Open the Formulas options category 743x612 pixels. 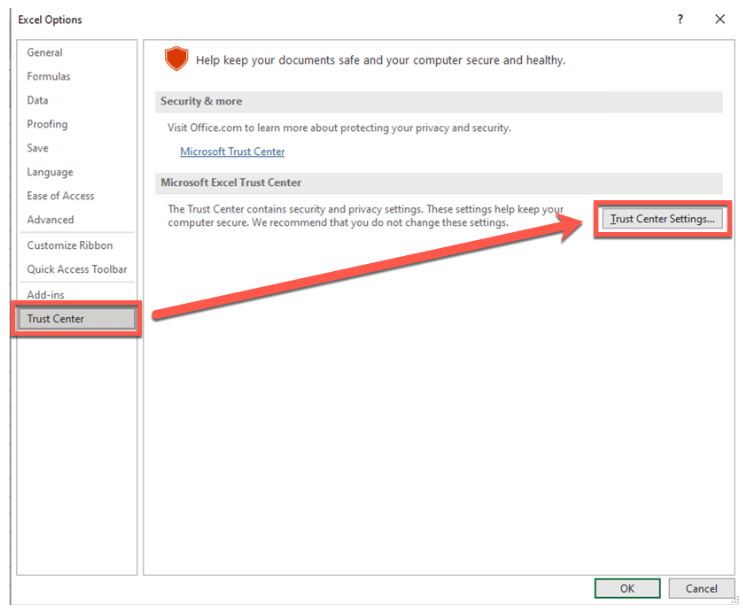tap(48, 76)
